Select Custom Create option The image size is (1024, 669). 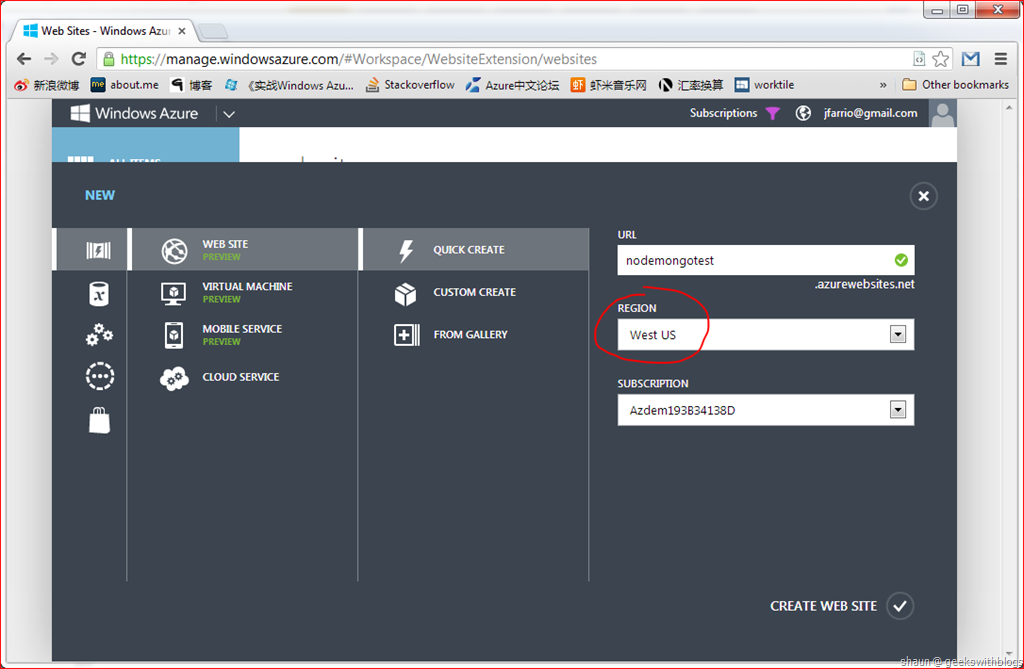[475, 292]
